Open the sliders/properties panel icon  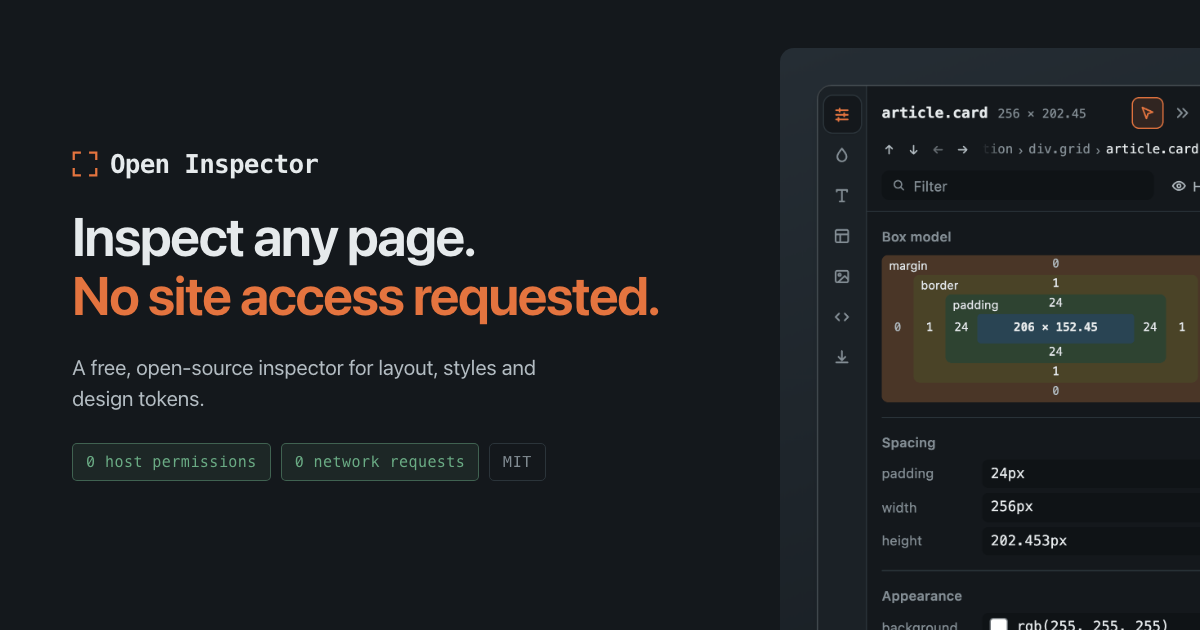click(842, 115)
